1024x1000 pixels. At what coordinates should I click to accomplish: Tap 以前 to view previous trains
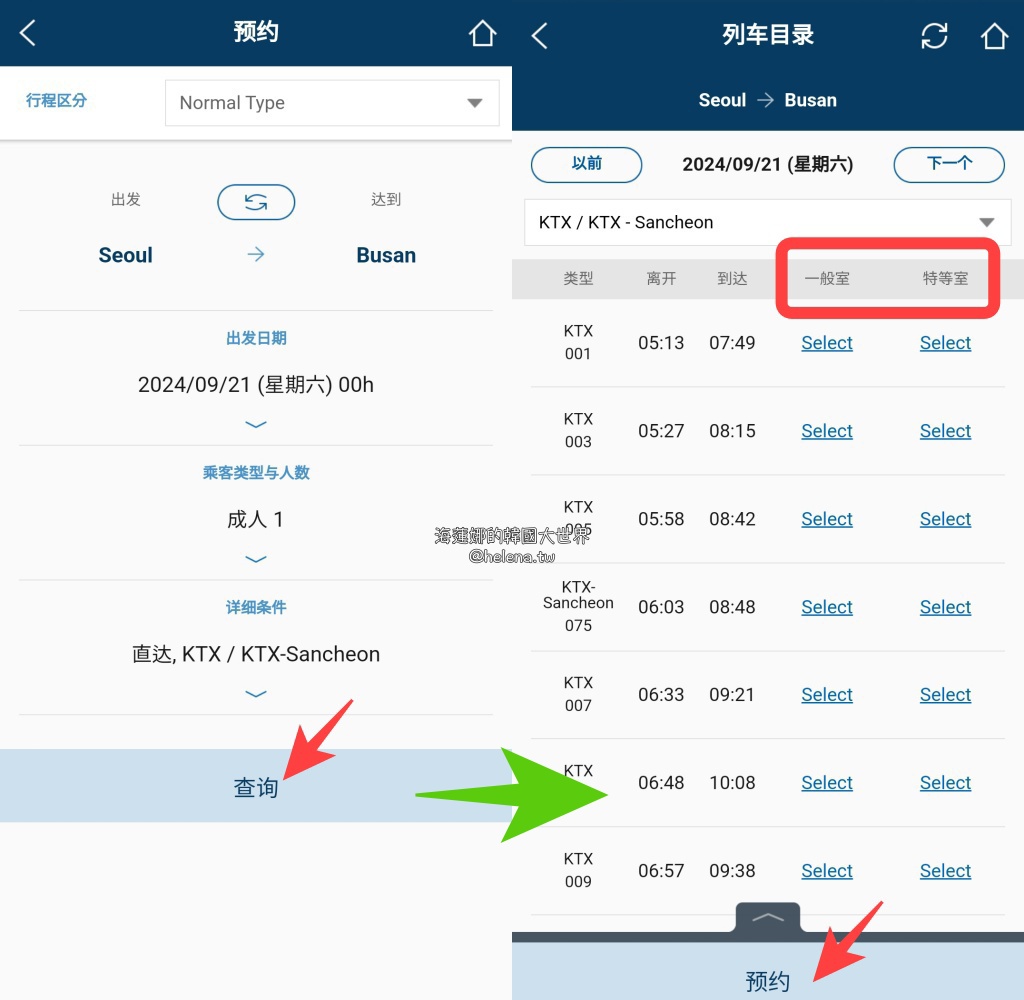[x=586, y=164]
